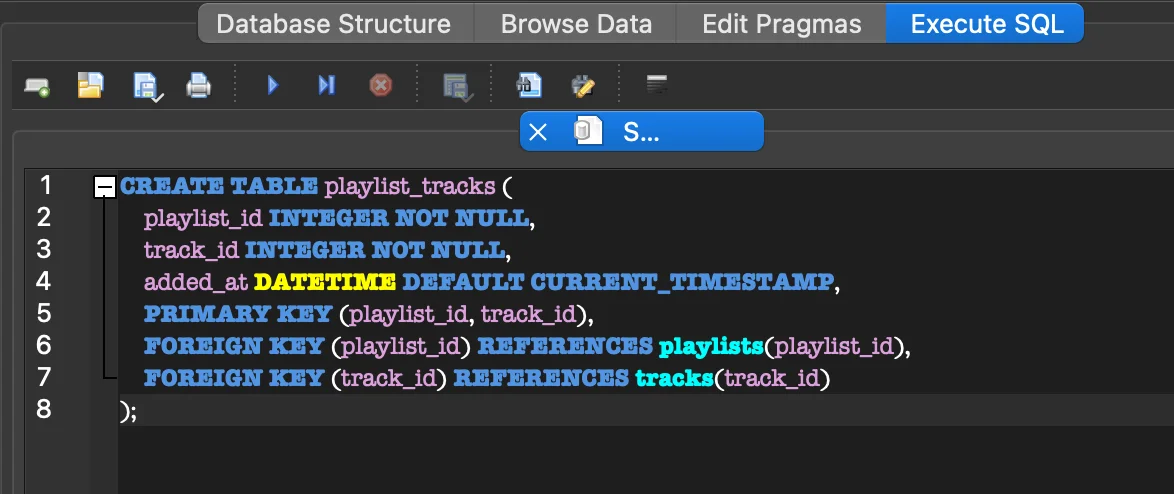
Task: Click the tracks reference table name
Action: pyautogui.click(x=674, y=378)
